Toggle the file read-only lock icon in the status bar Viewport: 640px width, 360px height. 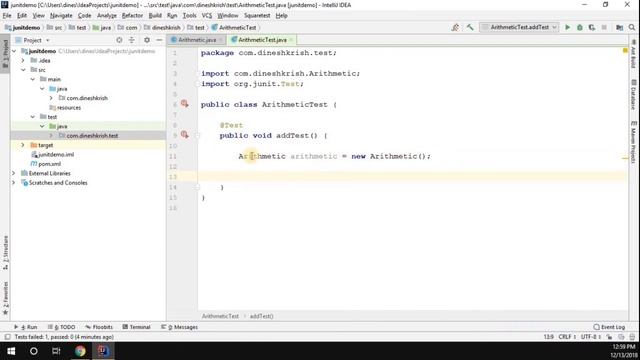pos(609,337)
